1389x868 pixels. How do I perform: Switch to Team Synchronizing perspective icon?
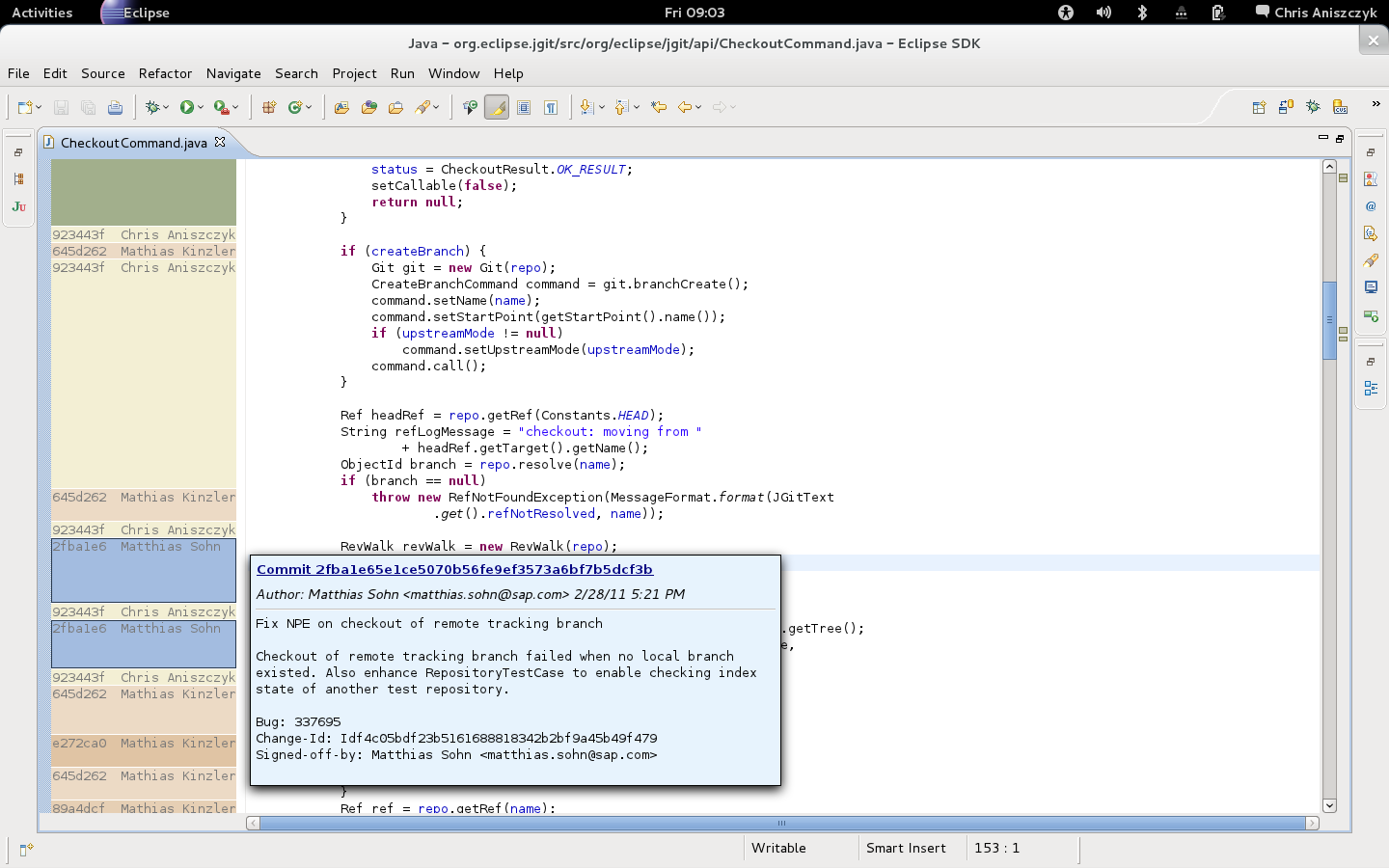1286,107
